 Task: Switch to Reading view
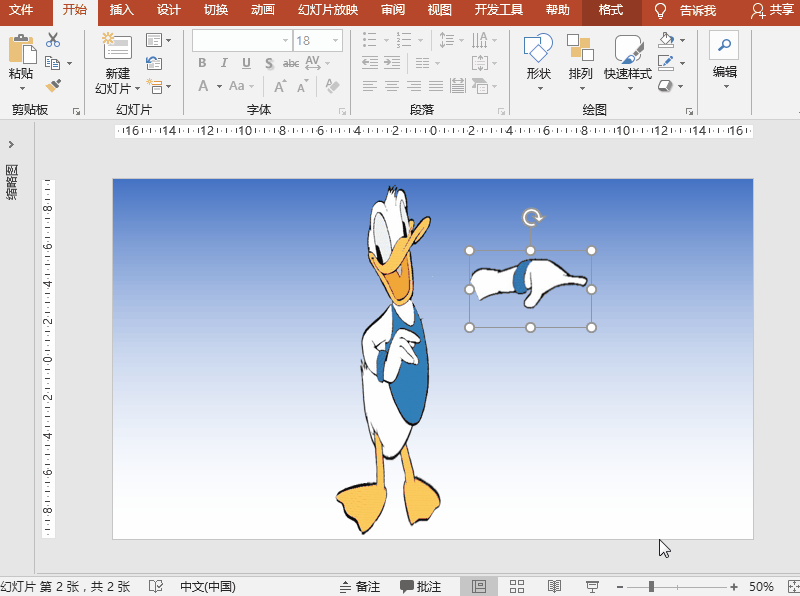[554, 587]
